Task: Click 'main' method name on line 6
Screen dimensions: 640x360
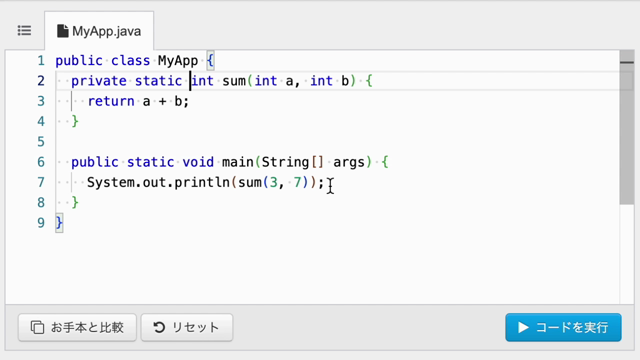Action: click(238, 162)
